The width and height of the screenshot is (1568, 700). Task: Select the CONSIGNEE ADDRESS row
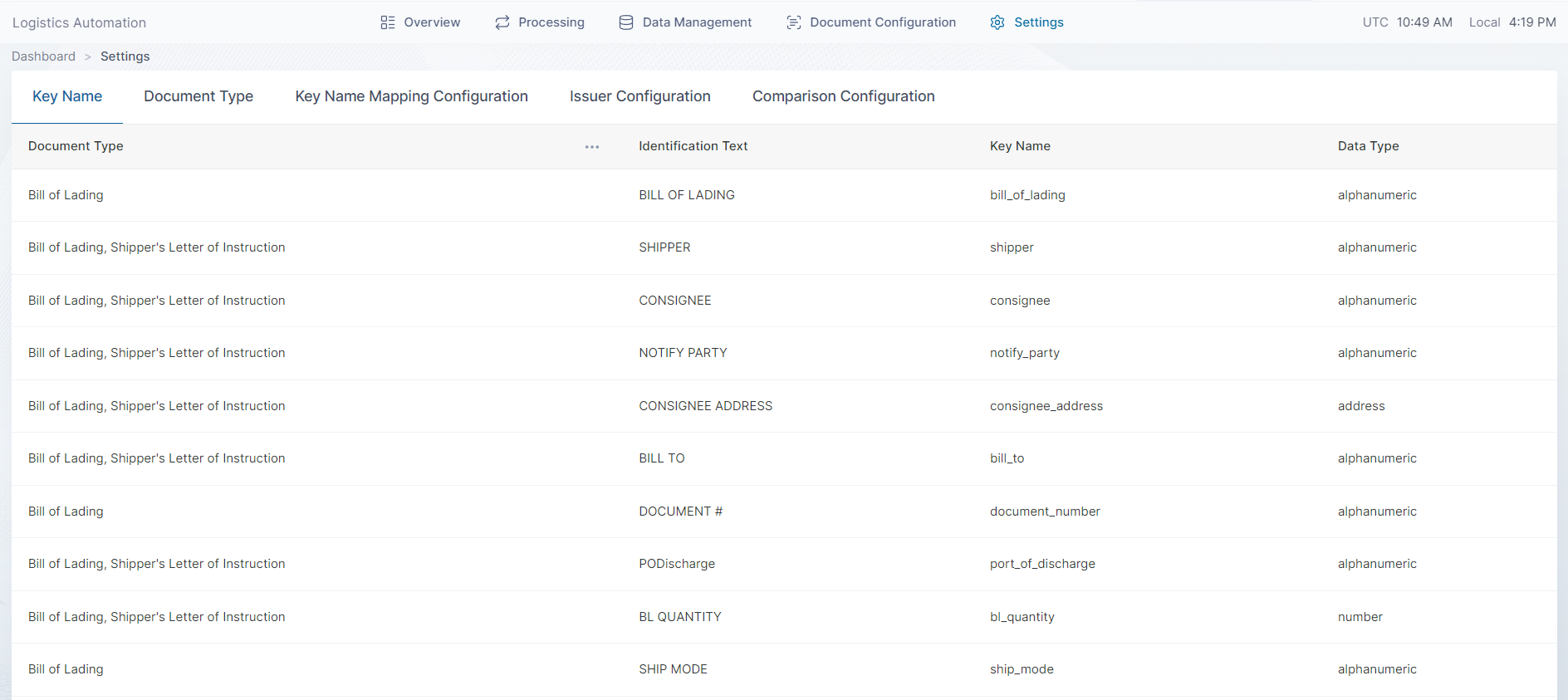(705, 406)
